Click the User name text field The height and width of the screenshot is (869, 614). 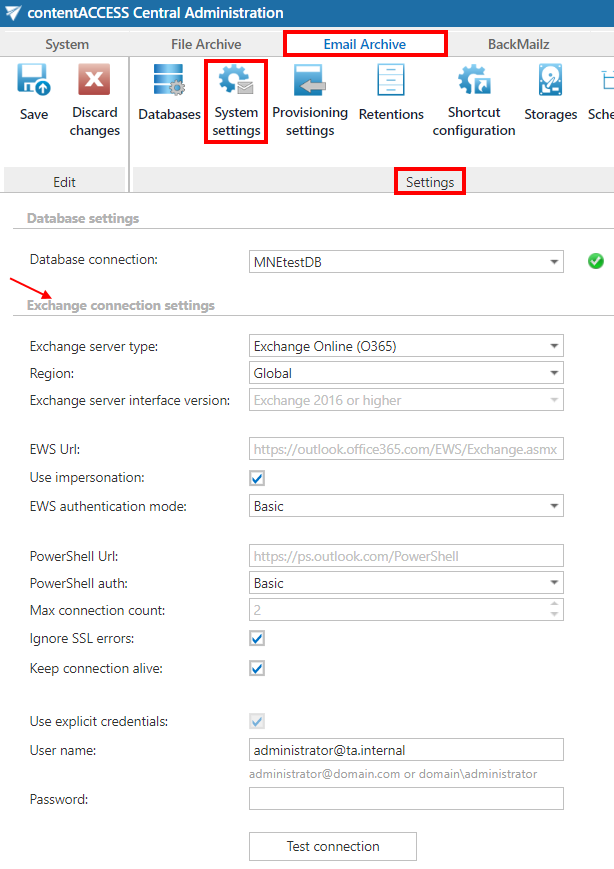406,750
